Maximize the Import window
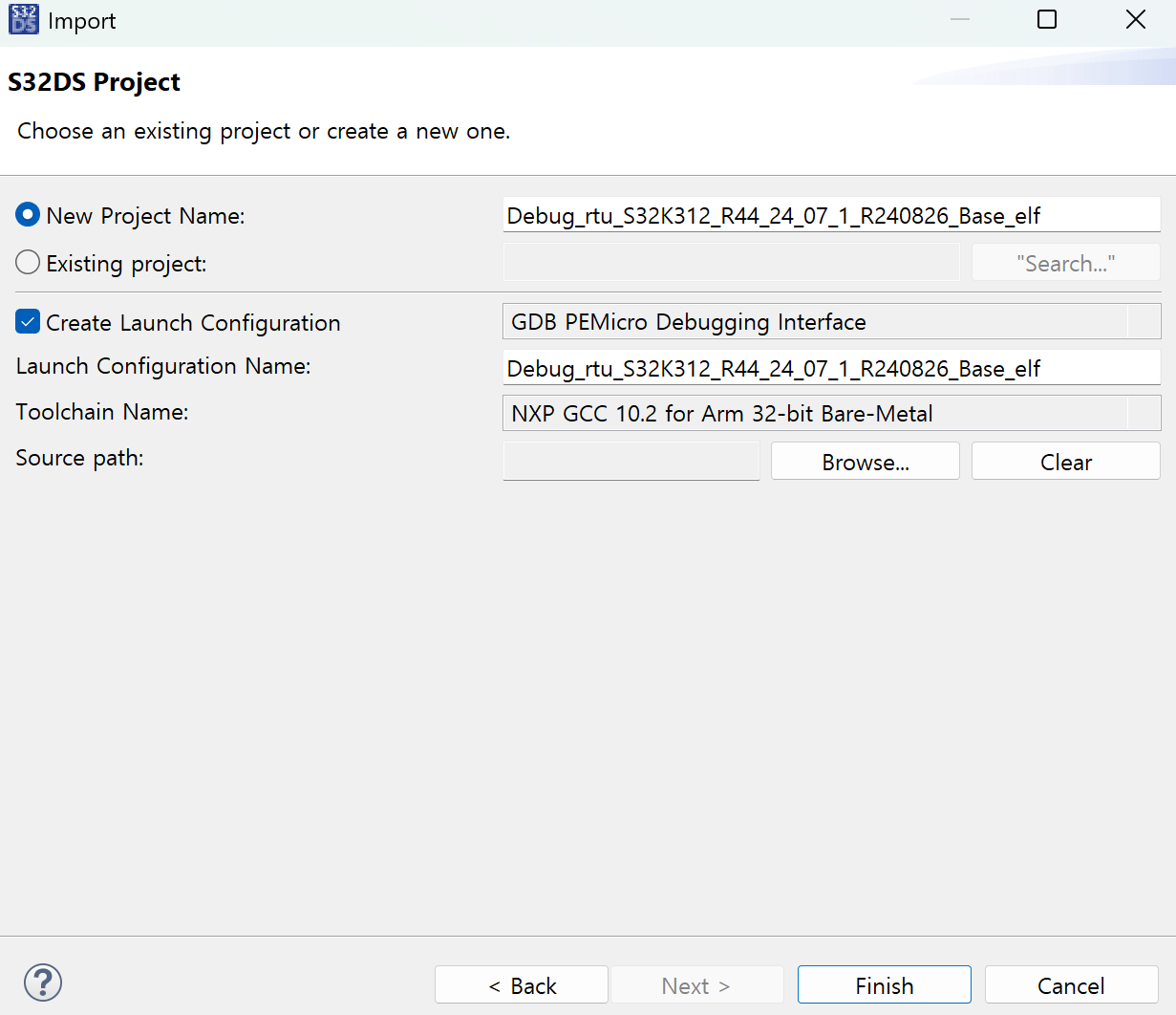The height and width of the screenshot is (1015, 1176). [x=1047, y=19]
